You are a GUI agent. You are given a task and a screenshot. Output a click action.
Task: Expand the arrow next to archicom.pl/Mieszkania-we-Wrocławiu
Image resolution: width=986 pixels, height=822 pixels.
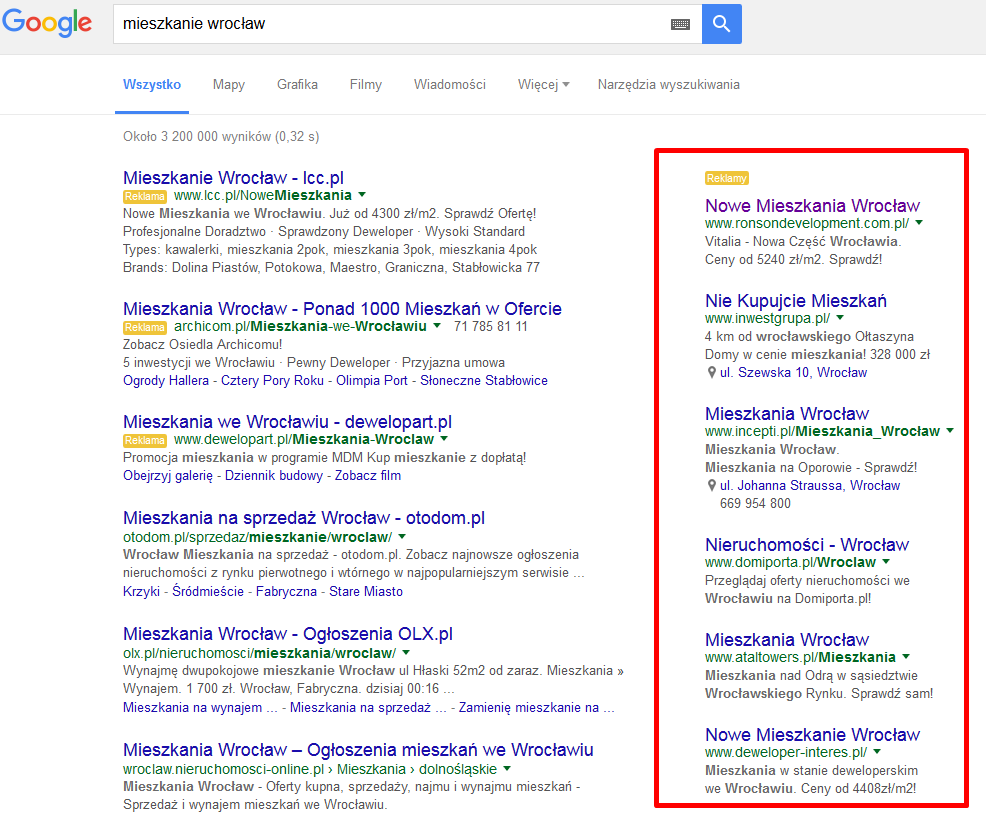point(437,326)
